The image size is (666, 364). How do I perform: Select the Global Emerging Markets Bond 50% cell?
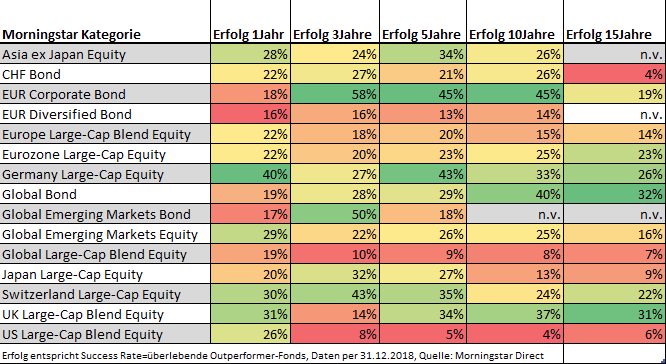click(x=335, y=214)
